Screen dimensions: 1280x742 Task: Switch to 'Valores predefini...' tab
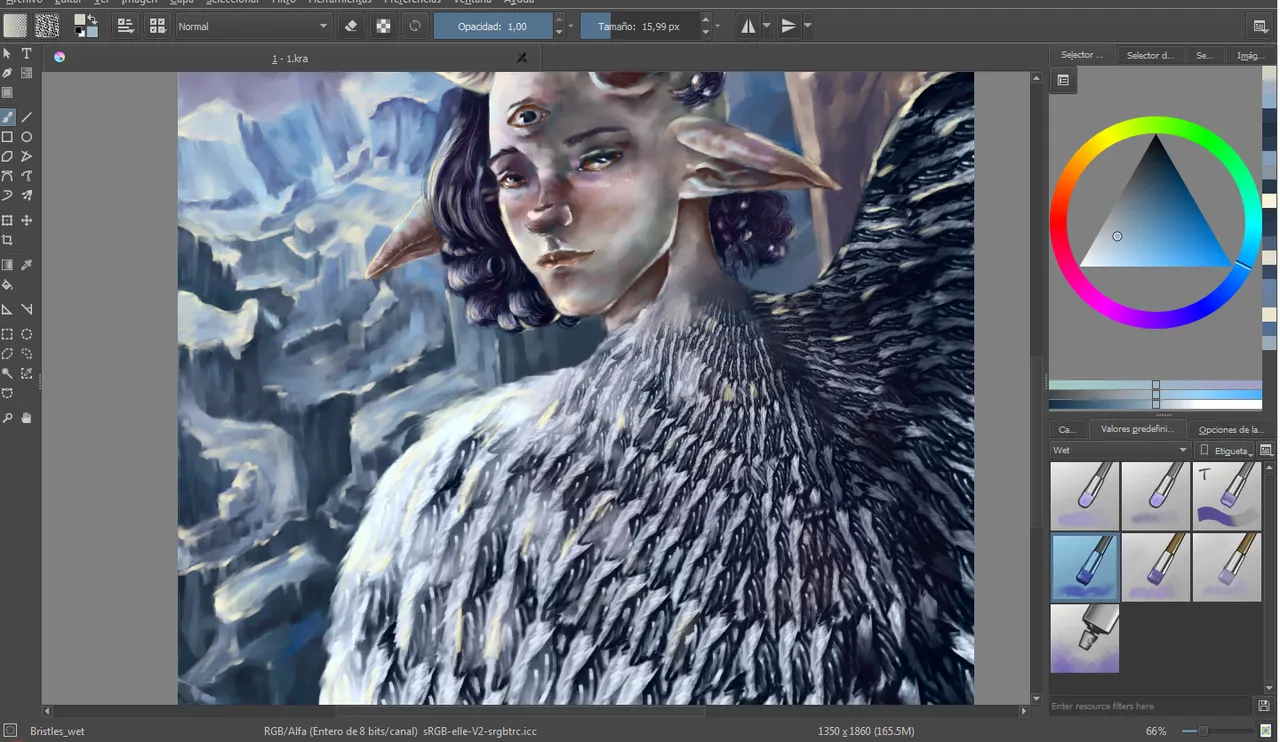coord(1137,429)
